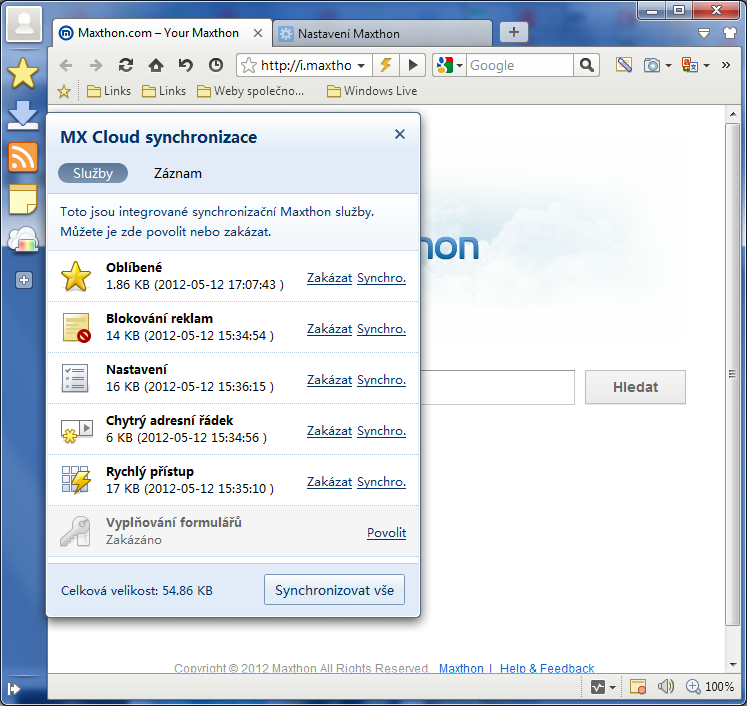
Task: Disable Oblíbené sync via Zakázat
Action: (329, 278)
